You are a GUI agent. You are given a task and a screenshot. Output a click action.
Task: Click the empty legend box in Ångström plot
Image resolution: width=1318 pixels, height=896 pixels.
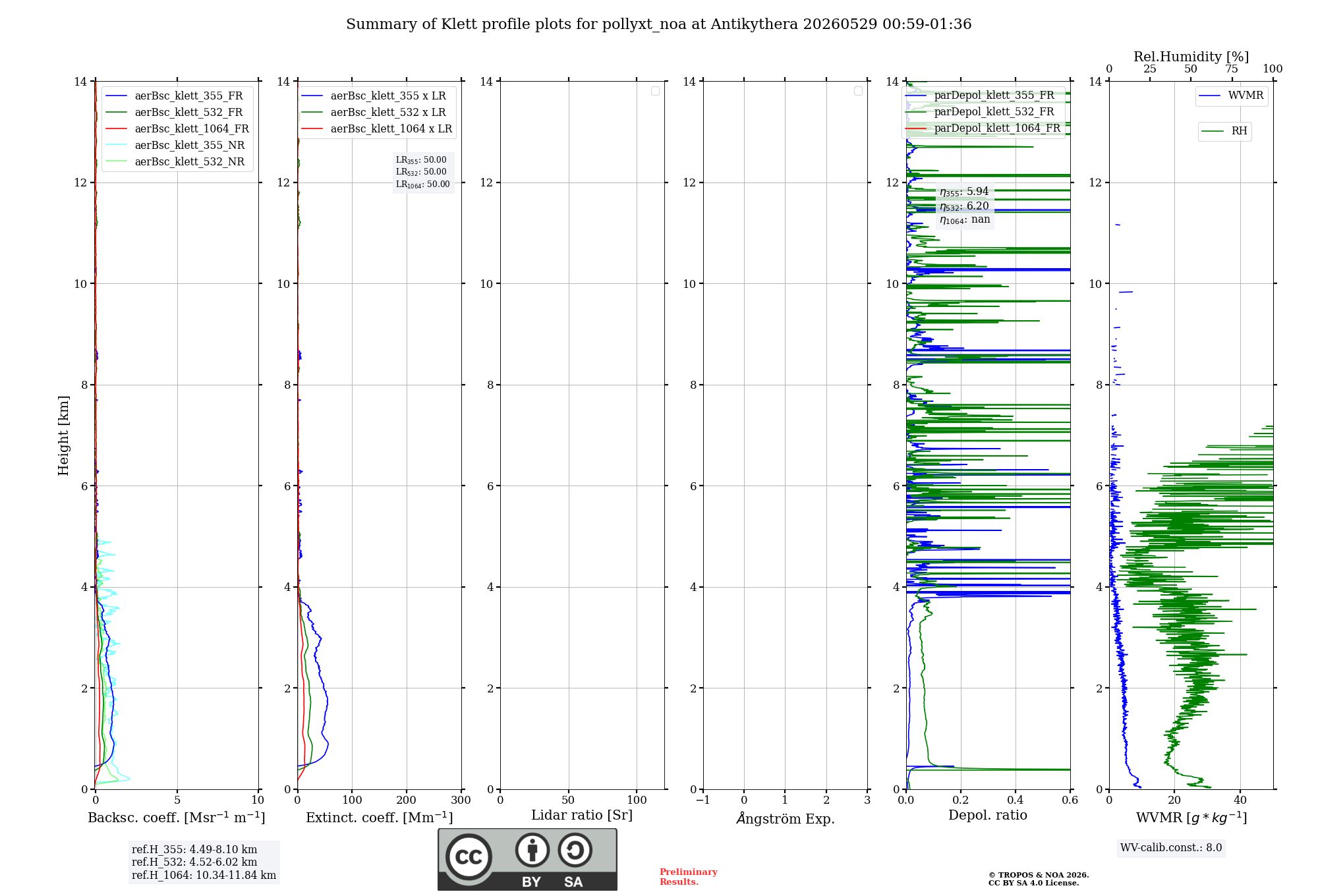858,91
